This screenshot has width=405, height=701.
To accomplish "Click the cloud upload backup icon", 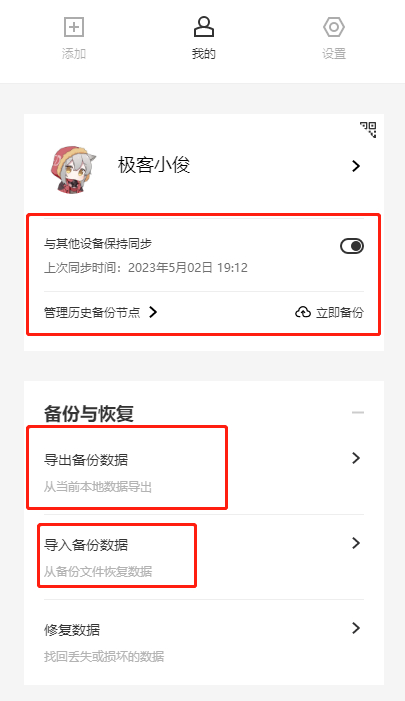I will 303,312.
